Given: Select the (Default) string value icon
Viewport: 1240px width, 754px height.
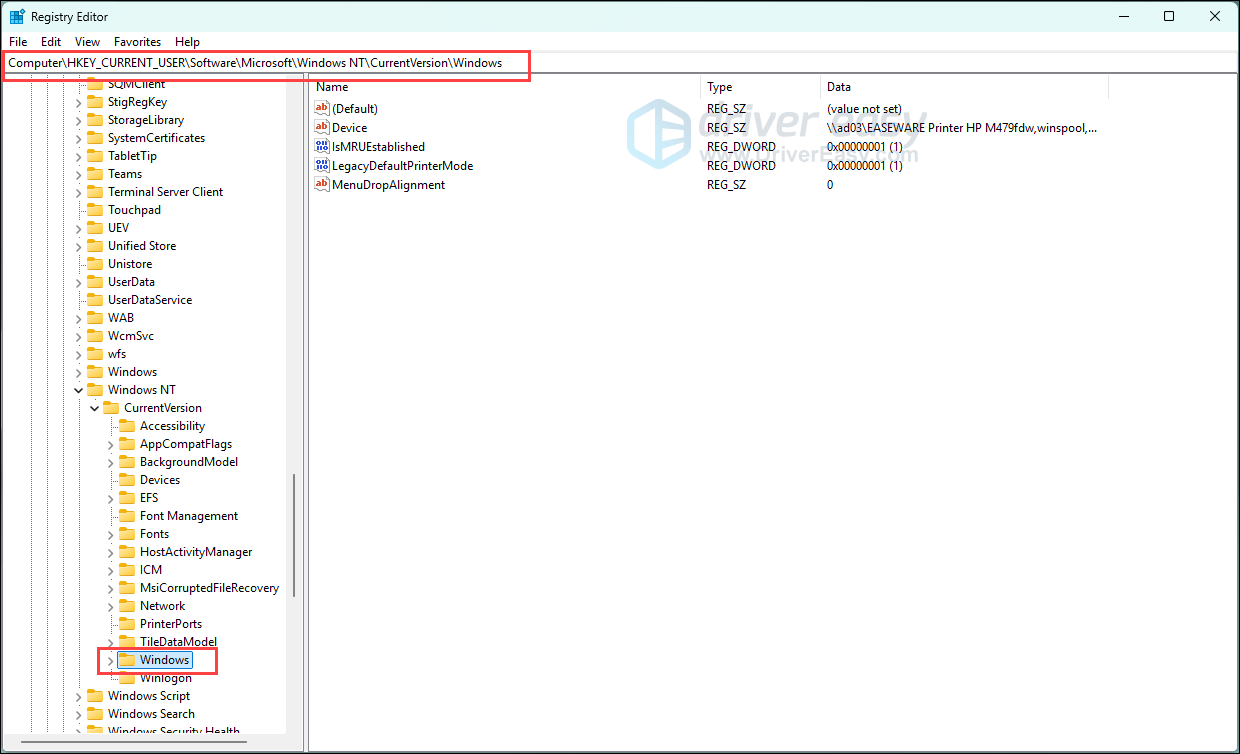Looking at the screenshot, I should (322, 108).
